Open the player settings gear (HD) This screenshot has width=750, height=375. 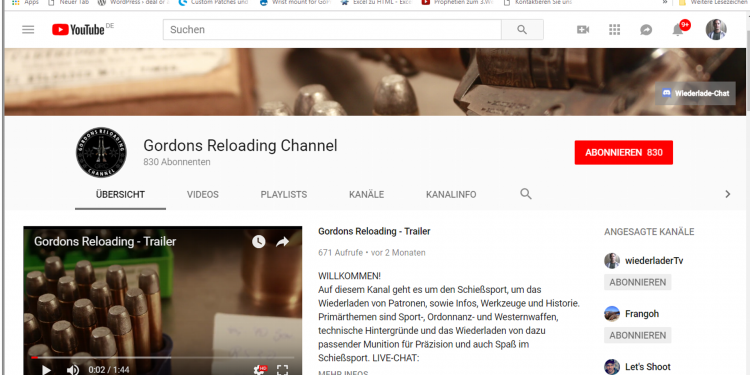(260, 370)
